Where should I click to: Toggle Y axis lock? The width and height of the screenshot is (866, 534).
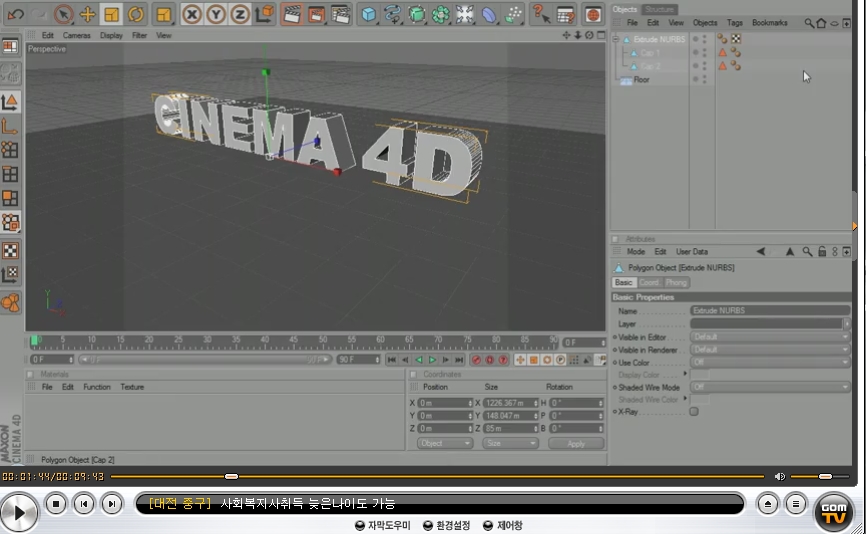pyautogui.click(x=216, y=14)
